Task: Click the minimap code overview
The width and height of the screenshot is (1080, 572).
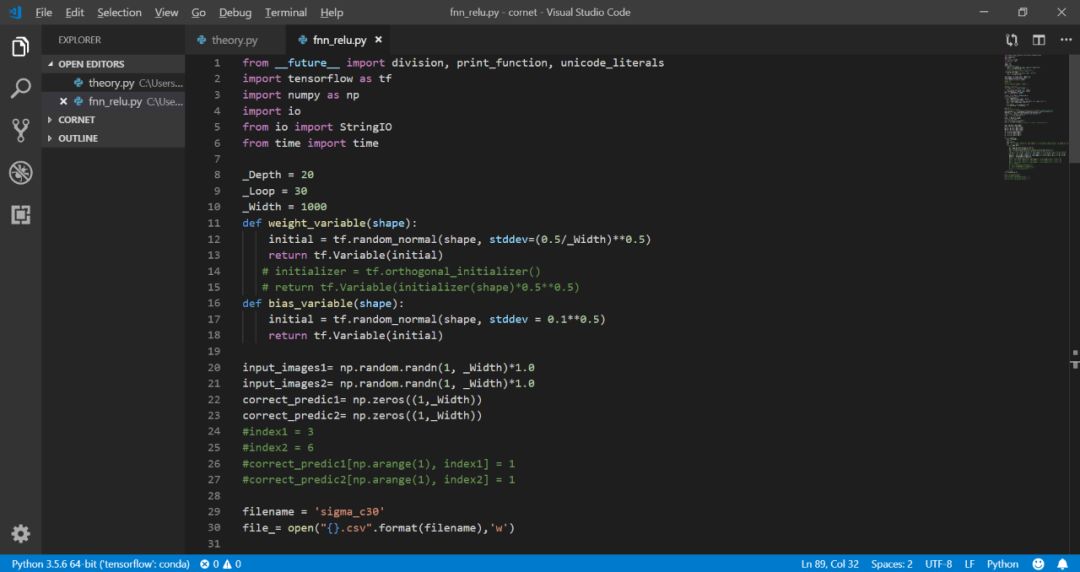Action: tap(1037, 117)
